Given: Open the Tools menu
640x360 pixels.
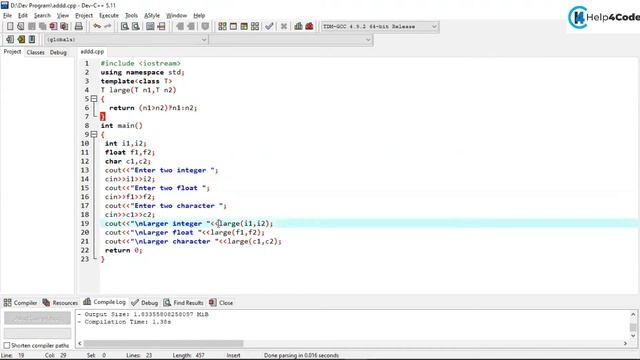Looking at the screenshot, I should click(131, 16).
